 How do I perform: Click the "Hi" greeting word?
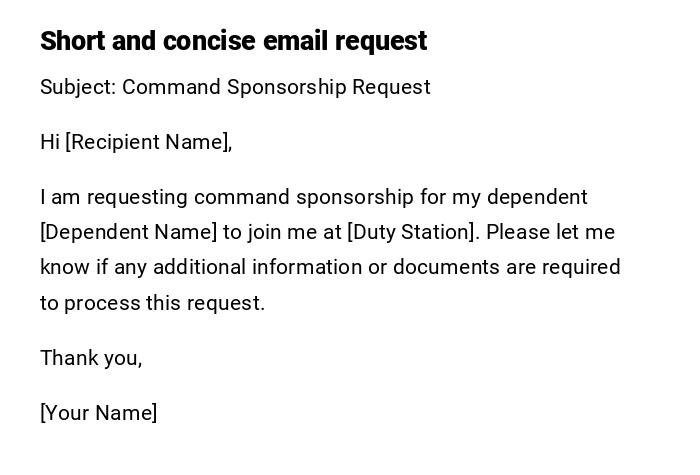click(x=50, y=143)
